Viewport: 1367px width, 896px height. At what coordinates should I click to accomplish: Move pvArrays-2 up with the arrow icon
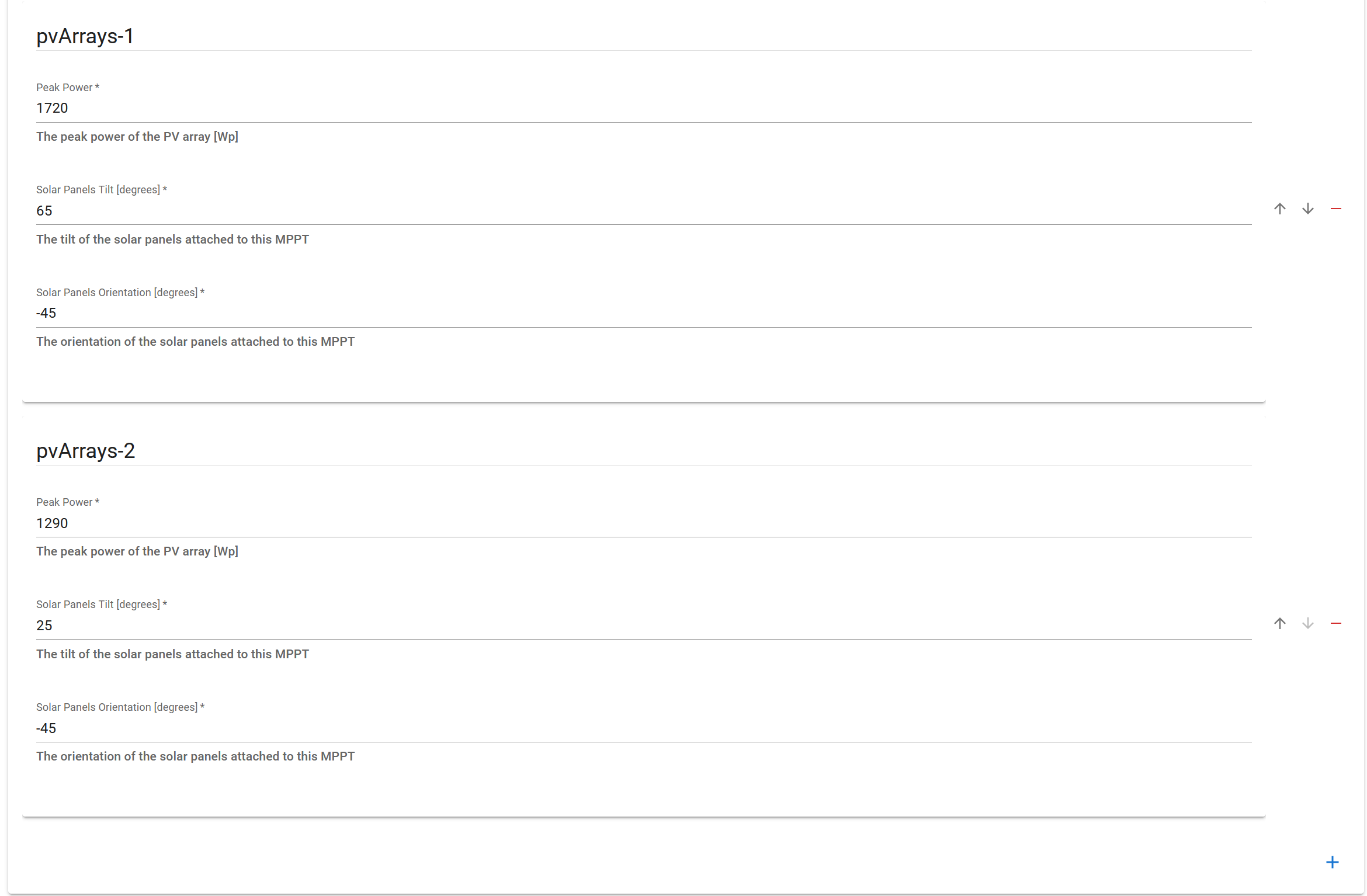click(x=1279, y=624)
